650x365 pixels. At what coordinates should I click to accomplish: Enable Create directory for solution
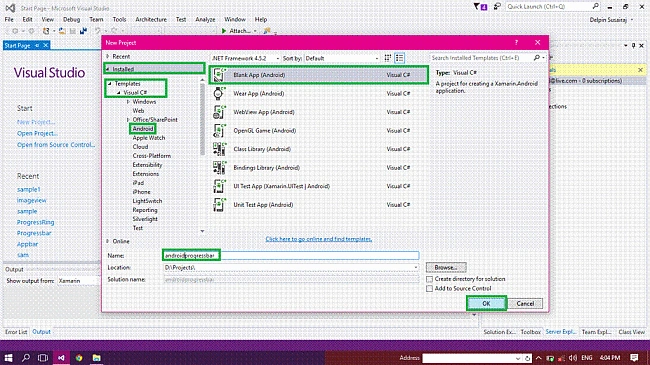[429, 279]
